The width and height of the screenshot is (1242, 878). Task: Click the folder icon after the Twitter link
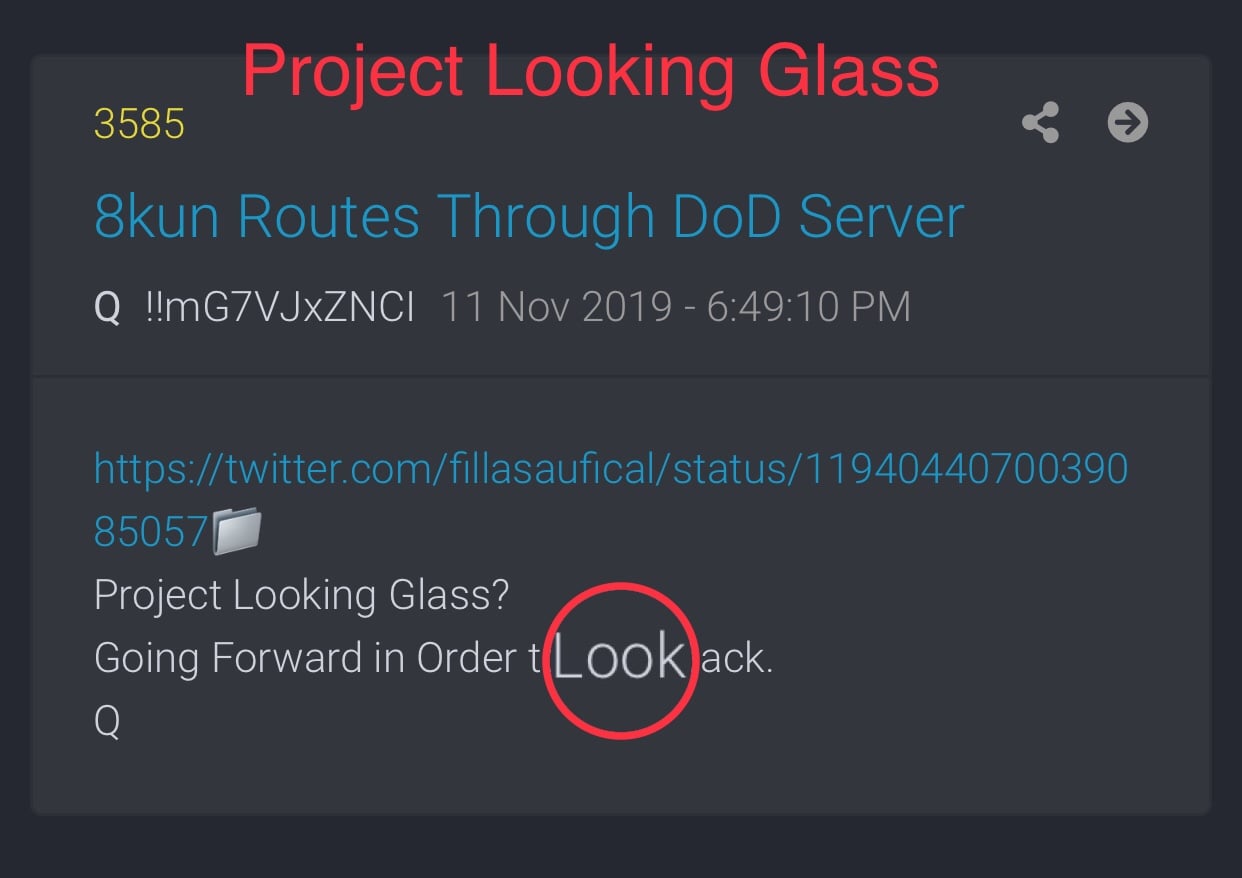coord(237,531)
